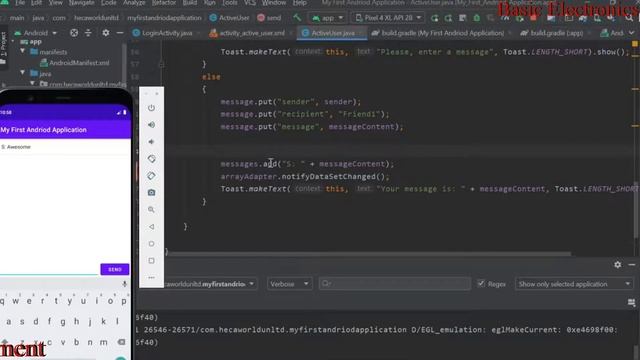Click the Project panel gear icon
Image resolution: width=640 pixels, height=360 pixels.
[106, 33]
